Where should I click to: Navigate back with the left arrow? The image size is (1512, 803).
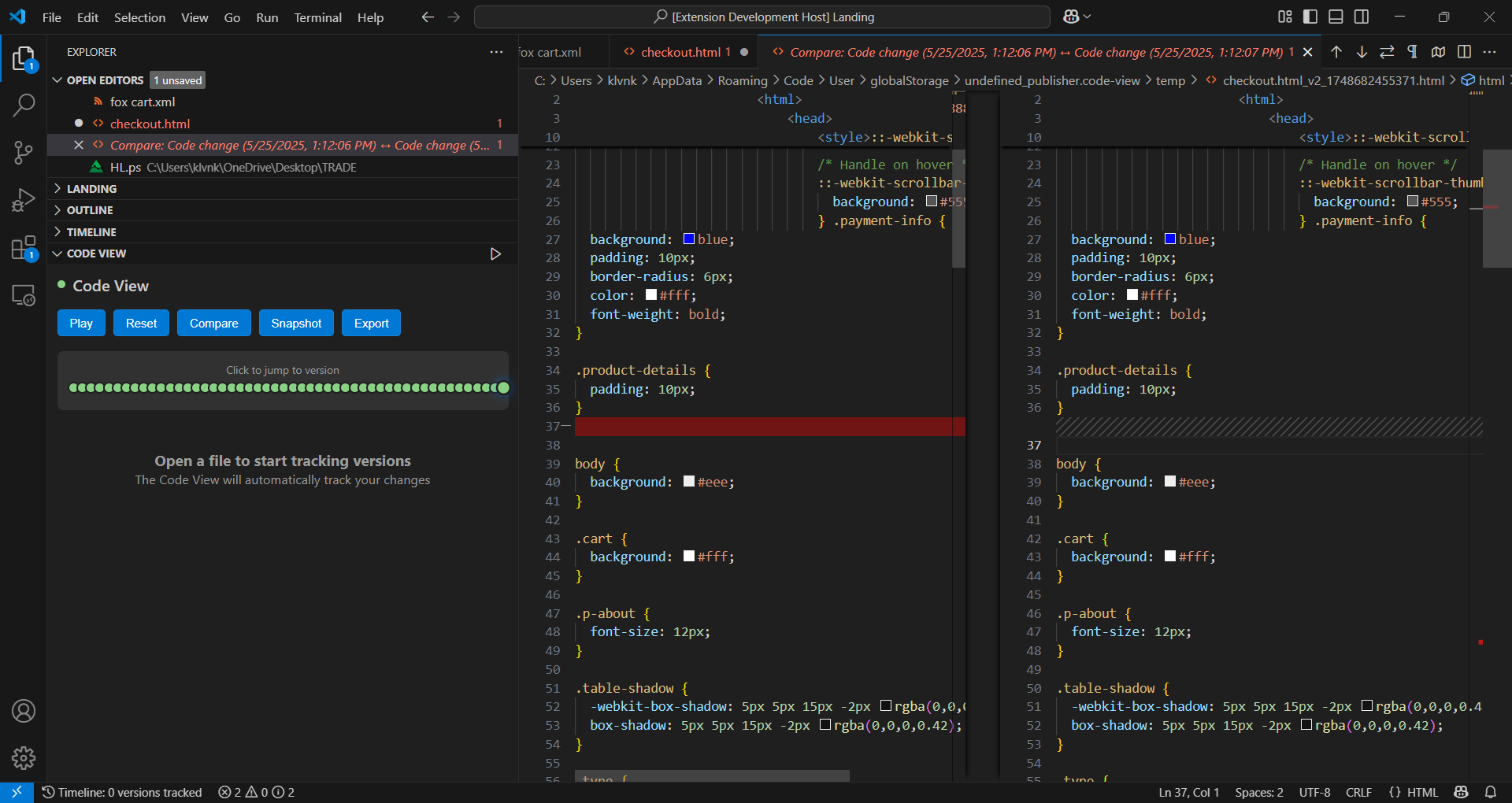428,17
